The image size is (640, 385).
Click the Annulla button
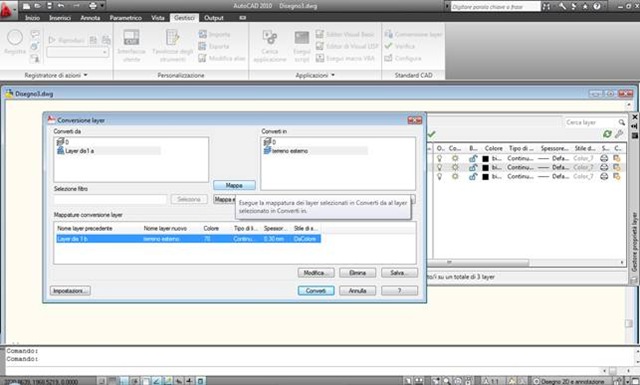coord(358,291)
